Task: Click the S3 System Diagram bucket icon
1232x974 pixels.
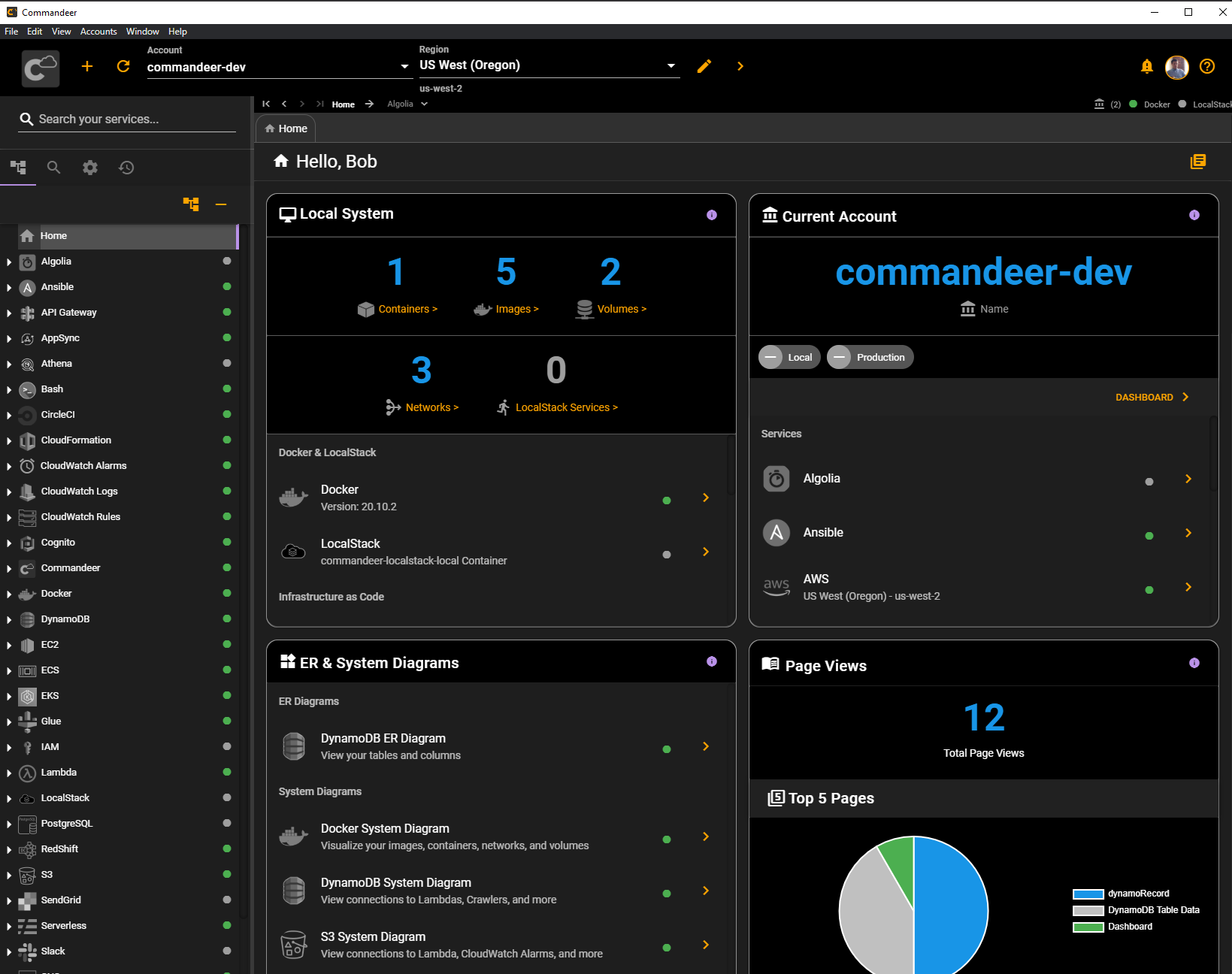Action: (293, 945)
